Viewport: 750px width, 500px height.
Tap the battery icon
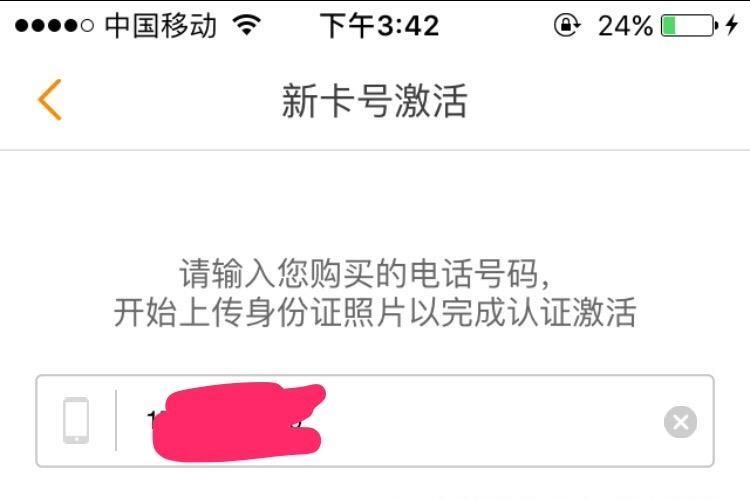(689, 25)
